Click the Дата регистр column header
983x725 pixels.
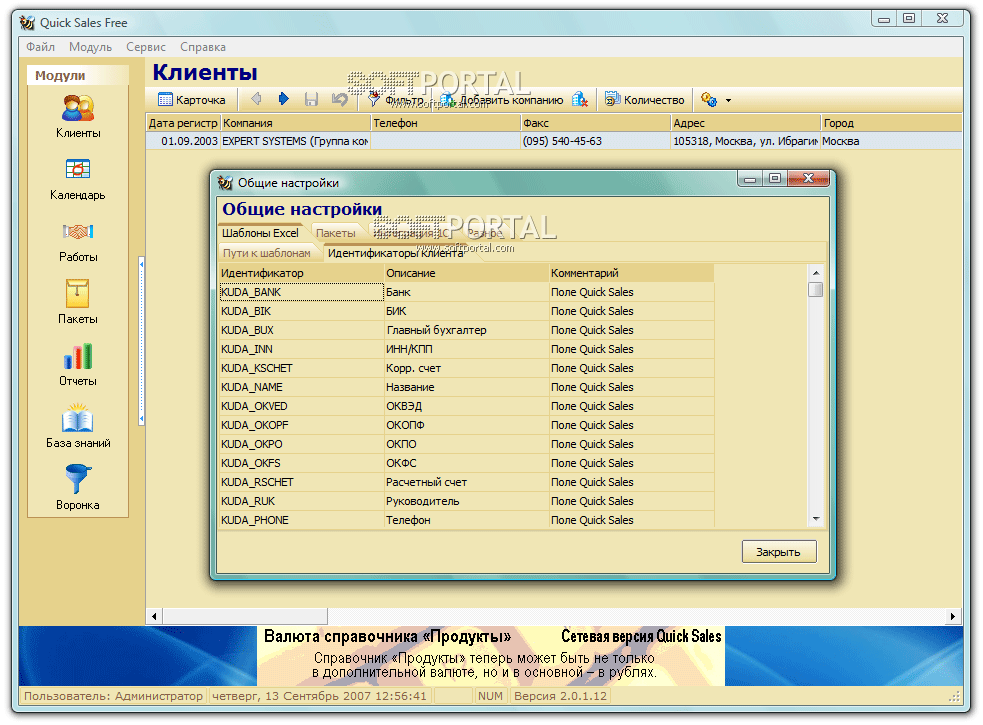coord(183,123)
